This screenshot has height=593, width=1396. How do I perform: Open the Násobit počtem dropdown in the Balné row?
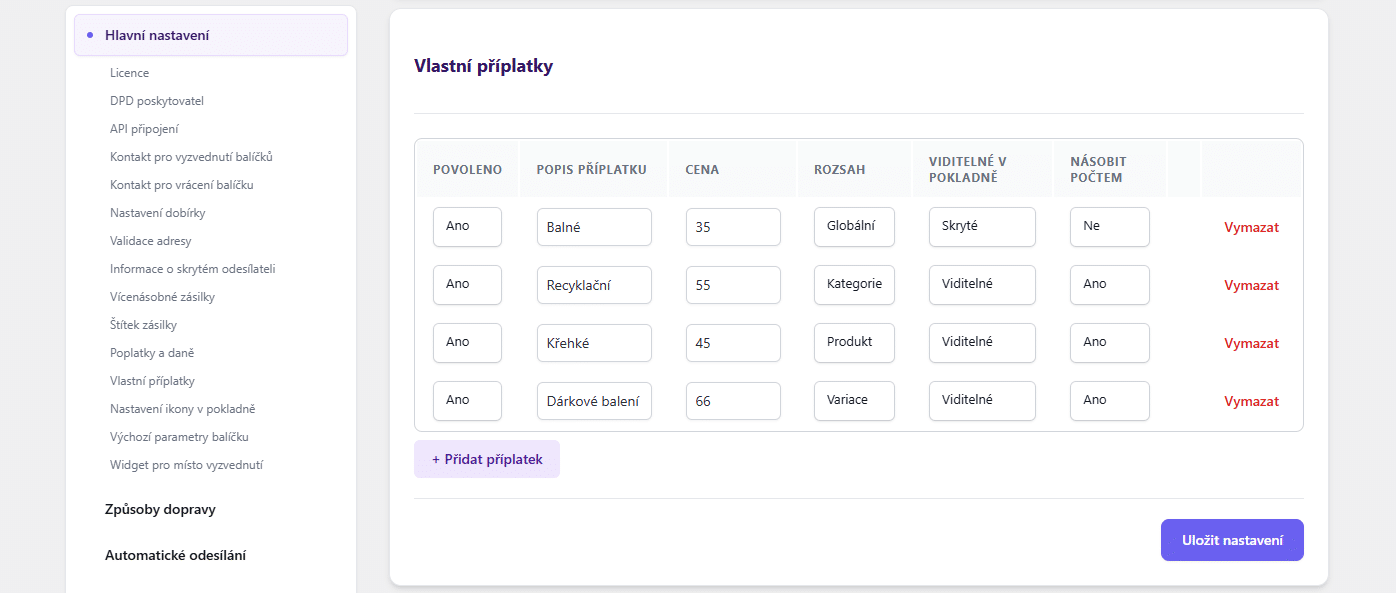(1109, 227)
